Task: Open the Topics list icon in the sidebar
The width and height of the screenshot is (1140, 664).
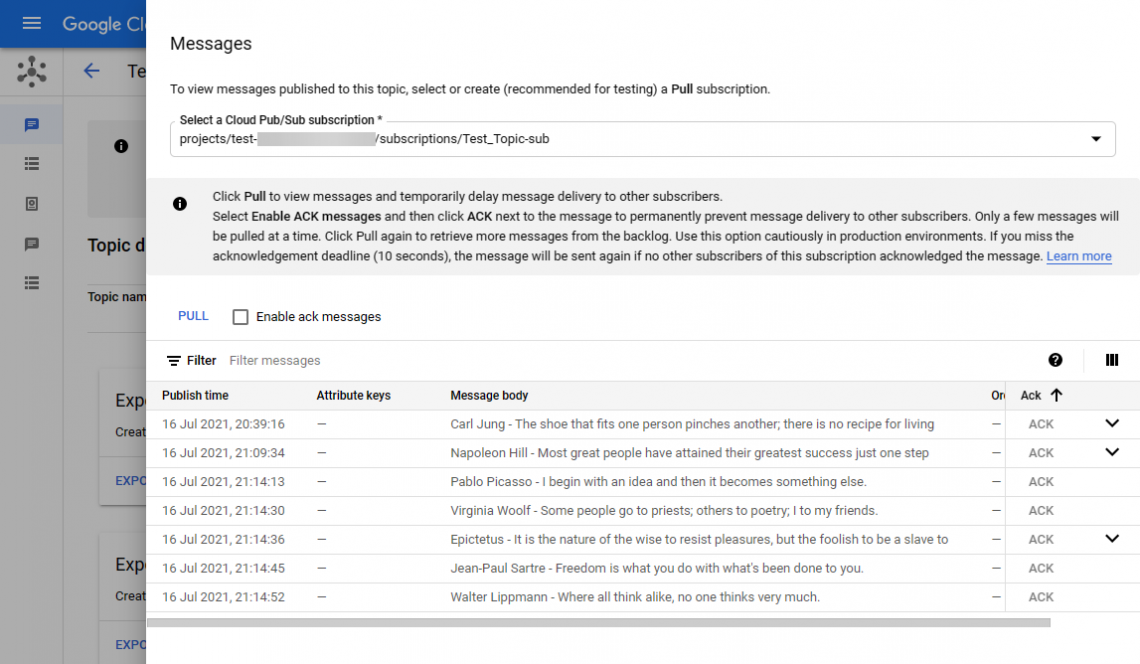Action: 31,164
